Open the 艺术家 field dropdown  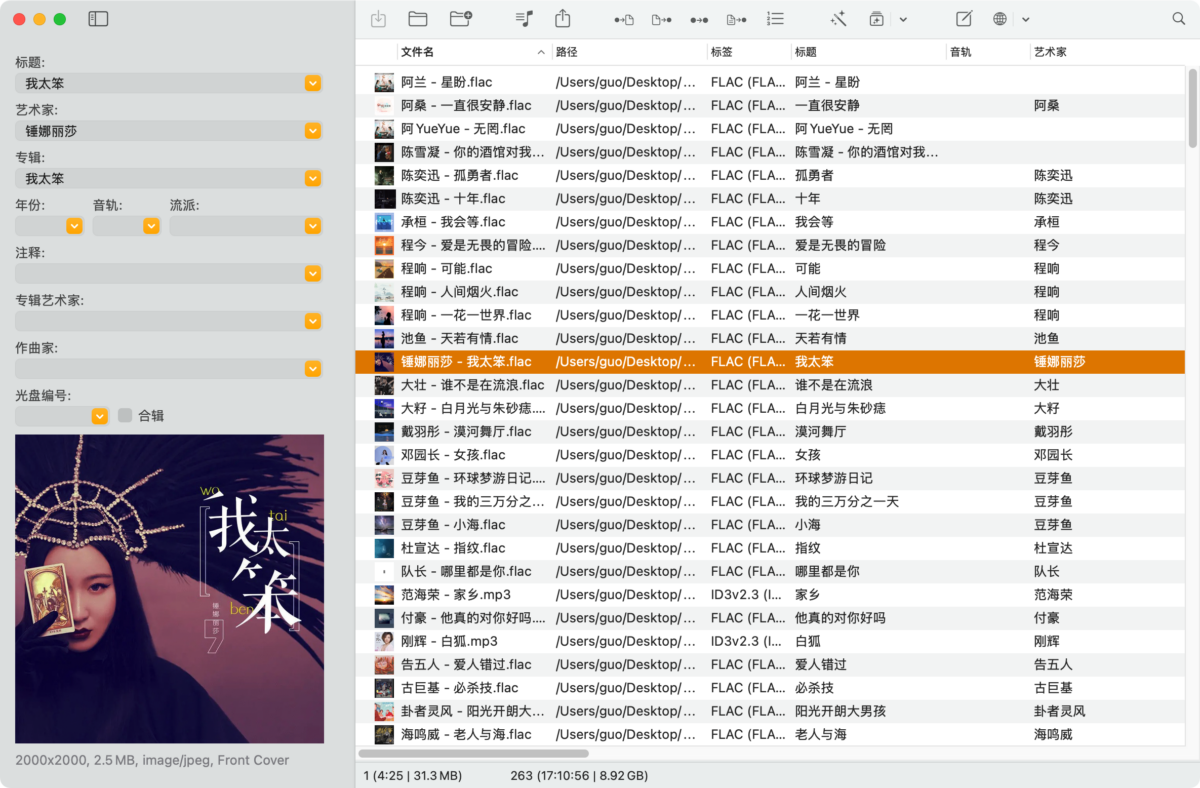click(313, 131)
